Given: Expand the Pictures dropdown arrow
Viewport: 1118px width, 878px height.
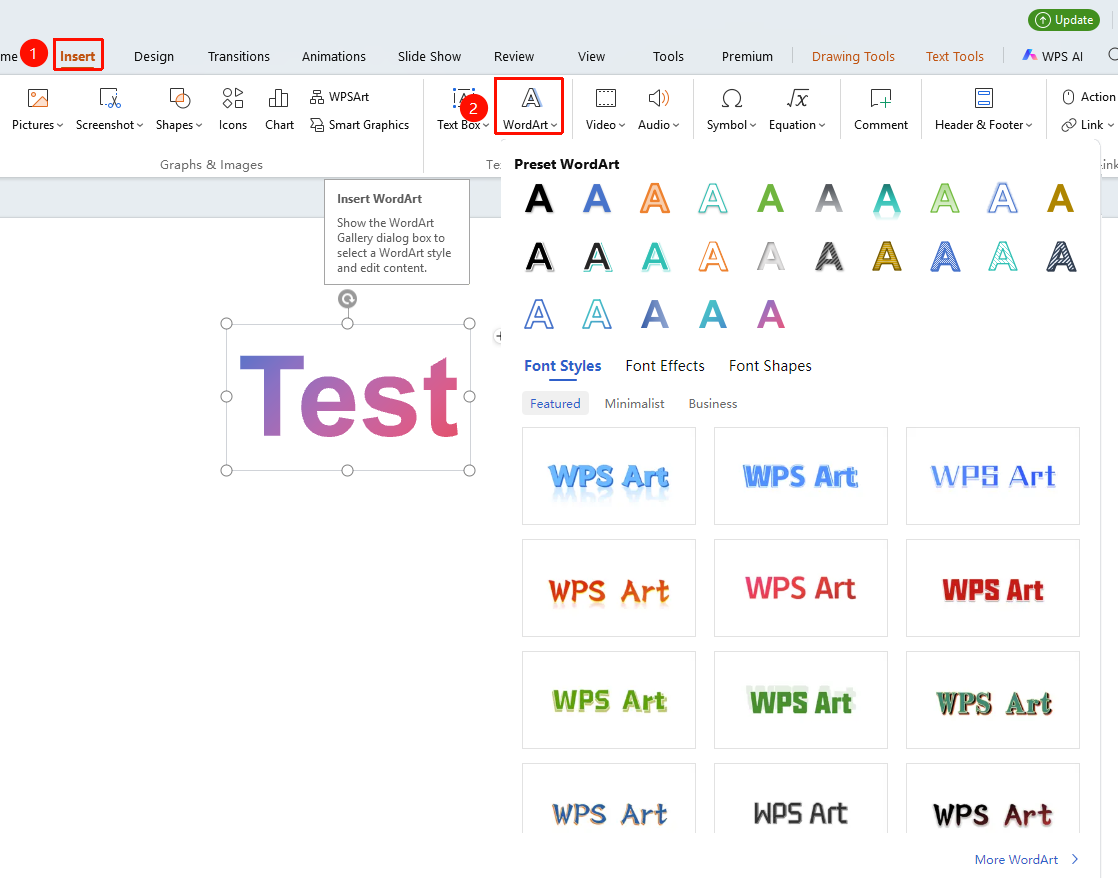Looking at the screenshot, I should point(60,126).
